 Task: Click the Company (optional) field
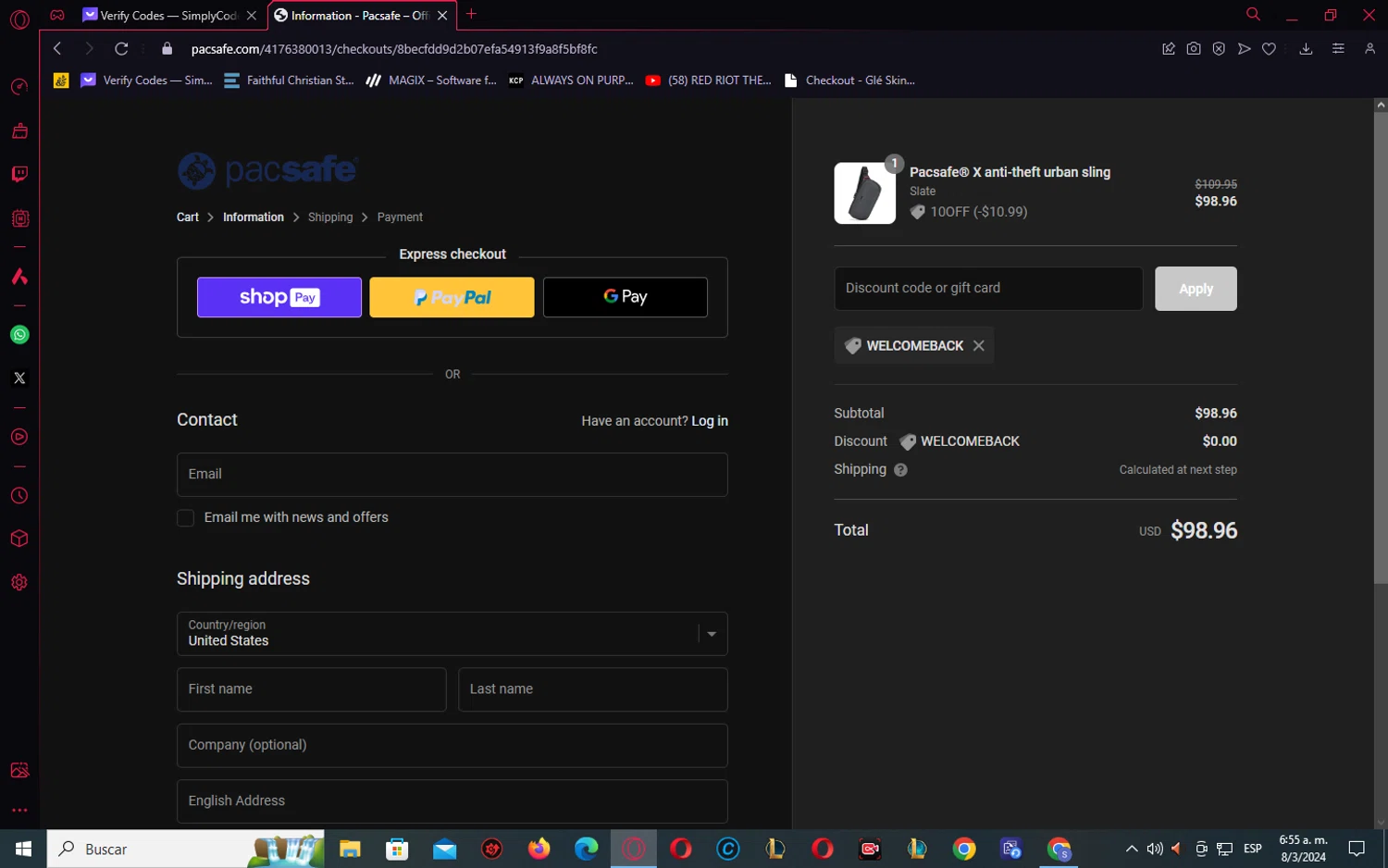[x=452, y=745]
